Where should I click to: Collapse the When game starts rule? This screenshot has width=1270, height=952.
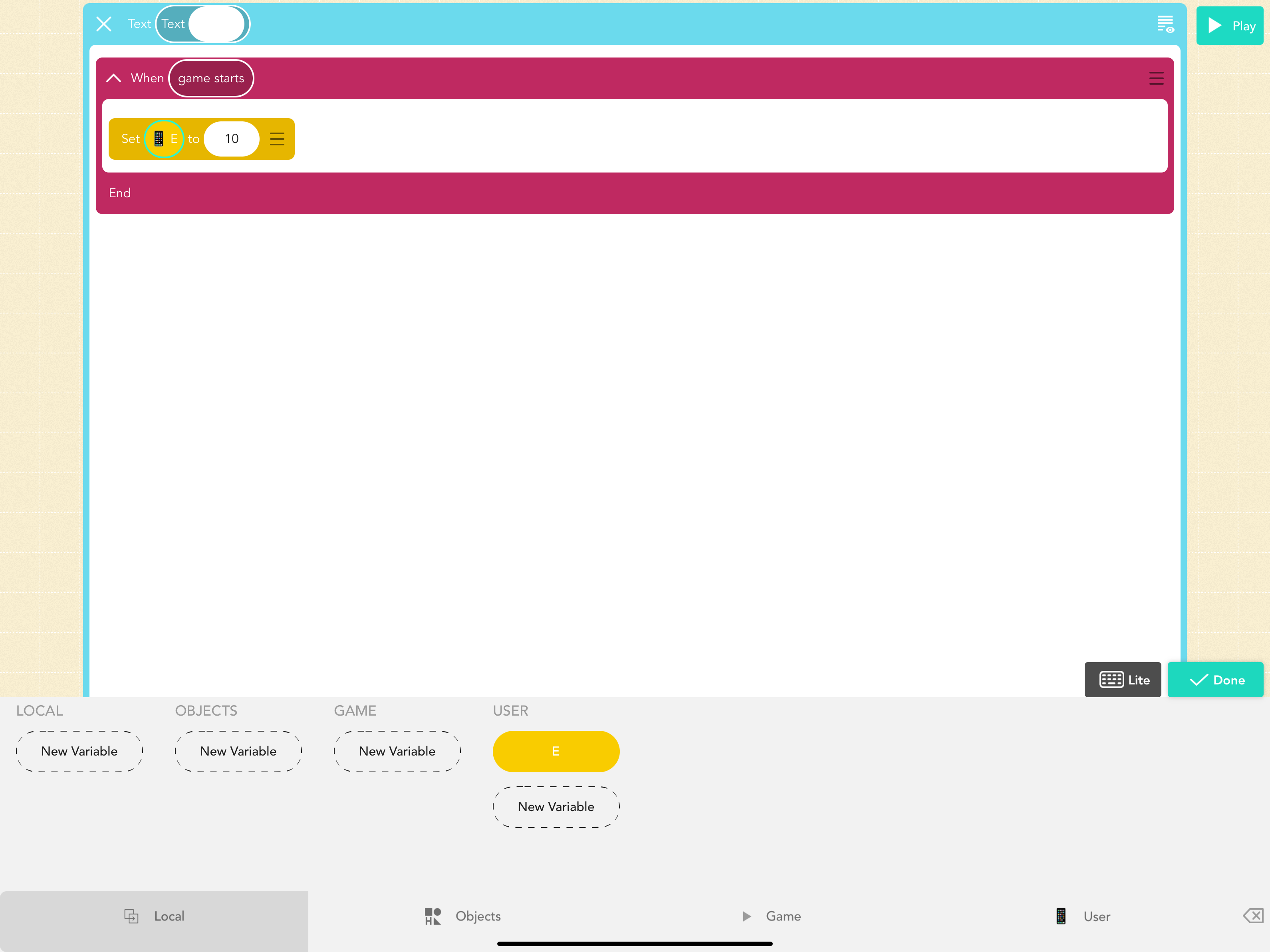[x=114, y=78]
